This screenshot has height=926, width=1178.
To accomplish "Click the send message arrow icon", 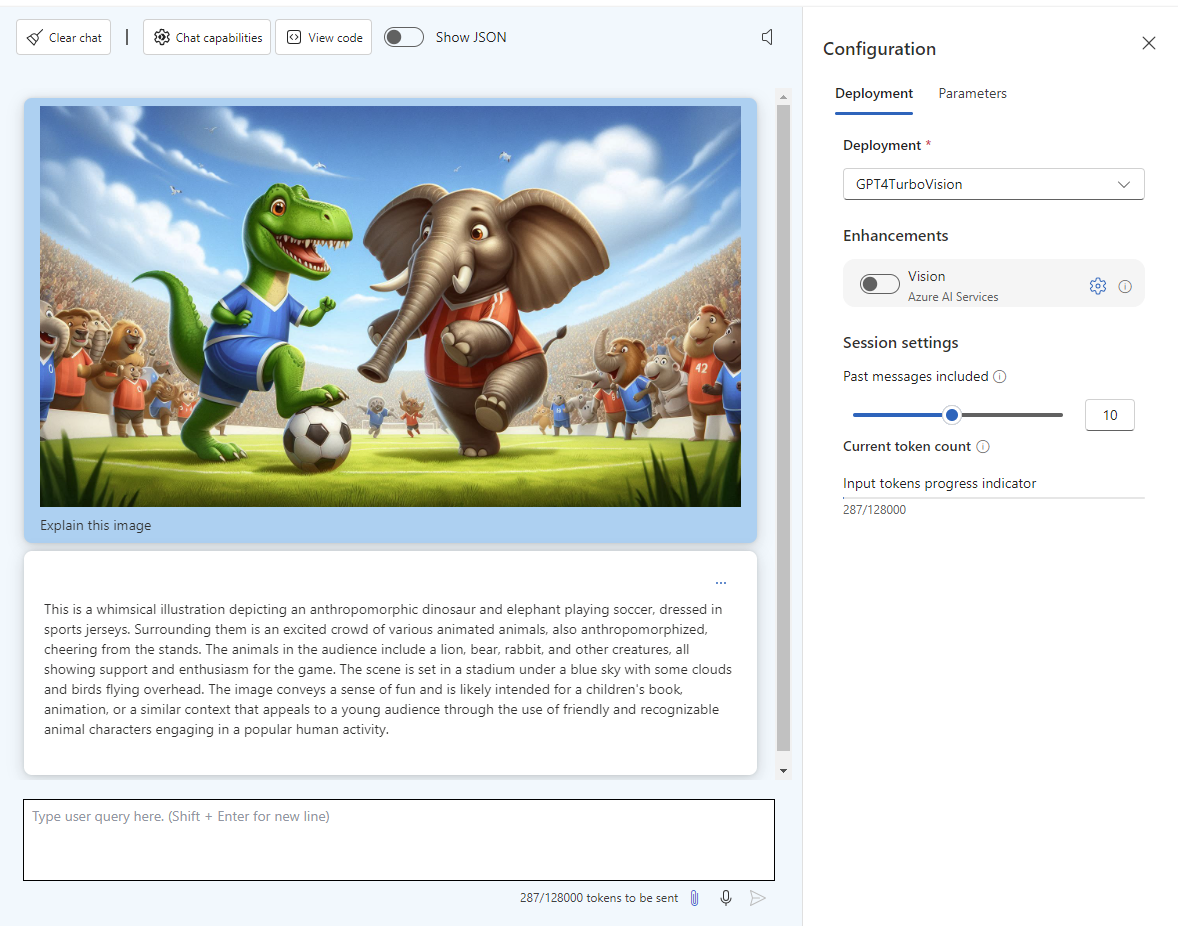I will [758, 898].
